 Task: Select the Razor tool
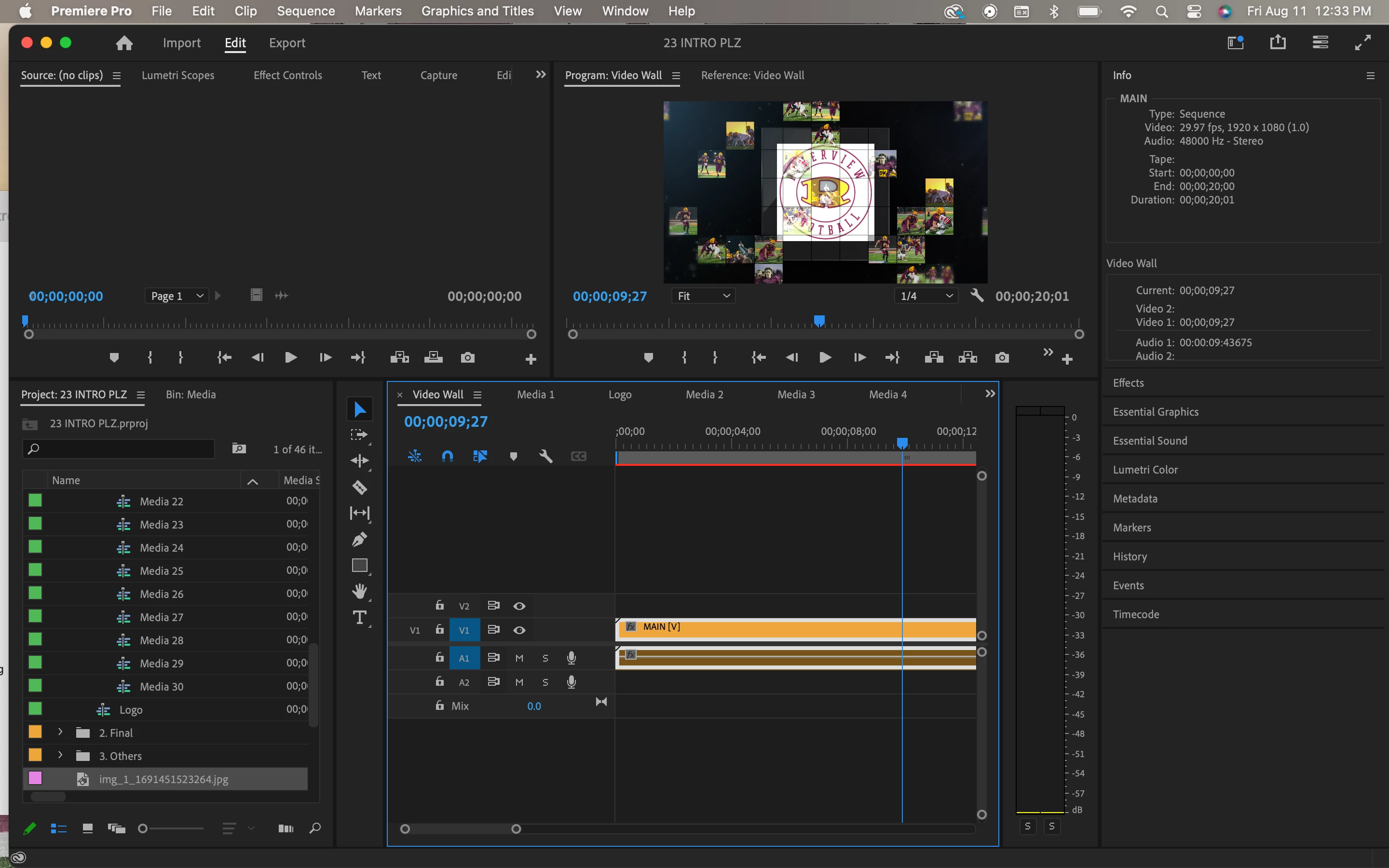(x=360, y=488)
